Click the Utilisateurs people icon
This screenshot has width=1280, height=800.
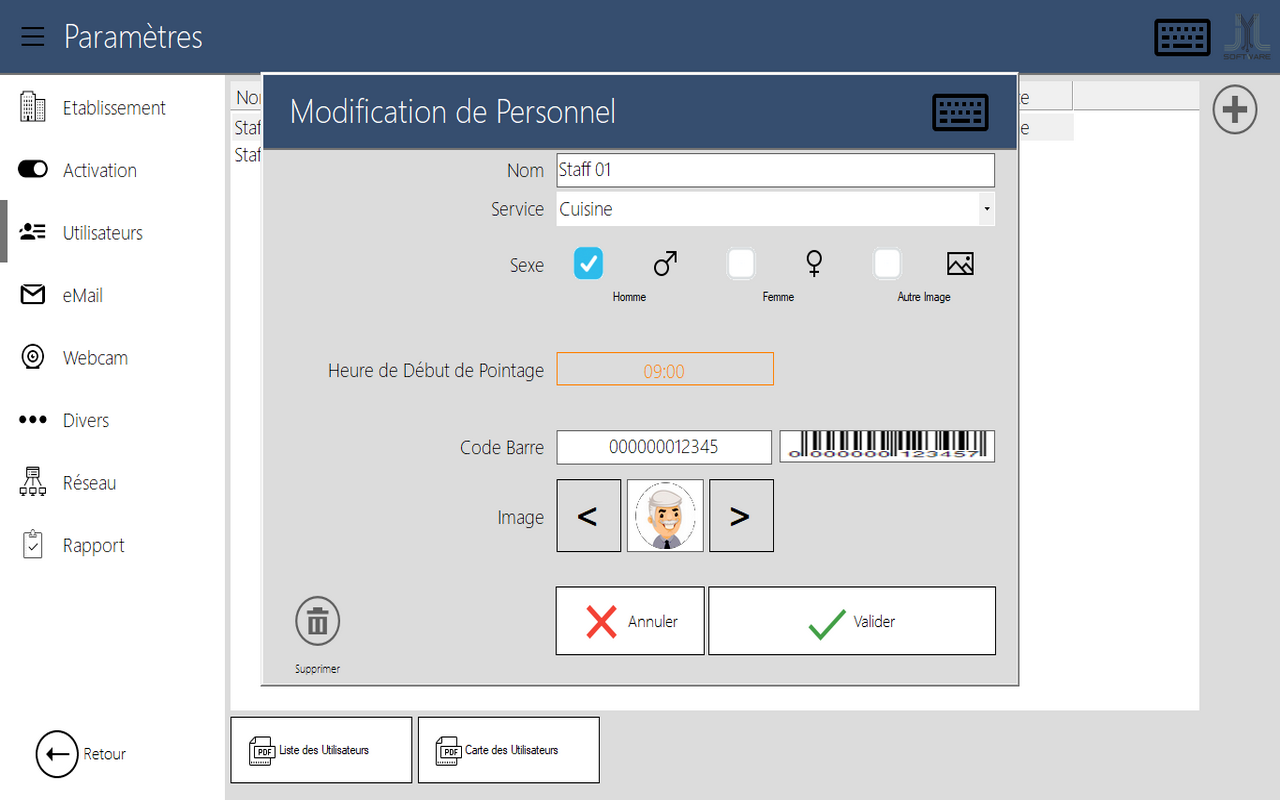(33, 232)
